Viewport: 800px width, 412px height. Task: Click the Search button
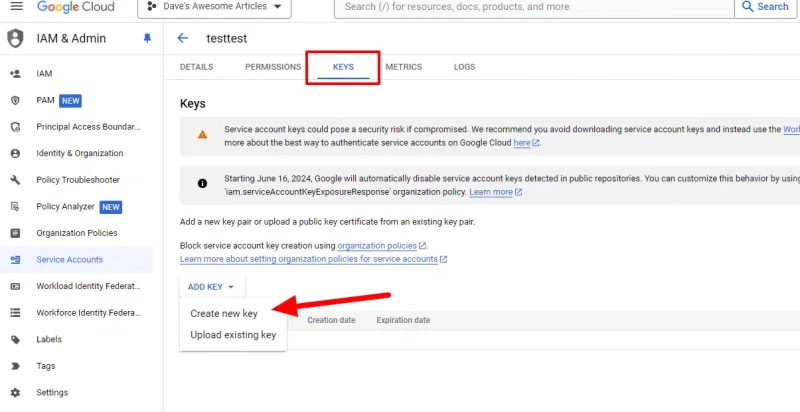(x=765, y=7)
